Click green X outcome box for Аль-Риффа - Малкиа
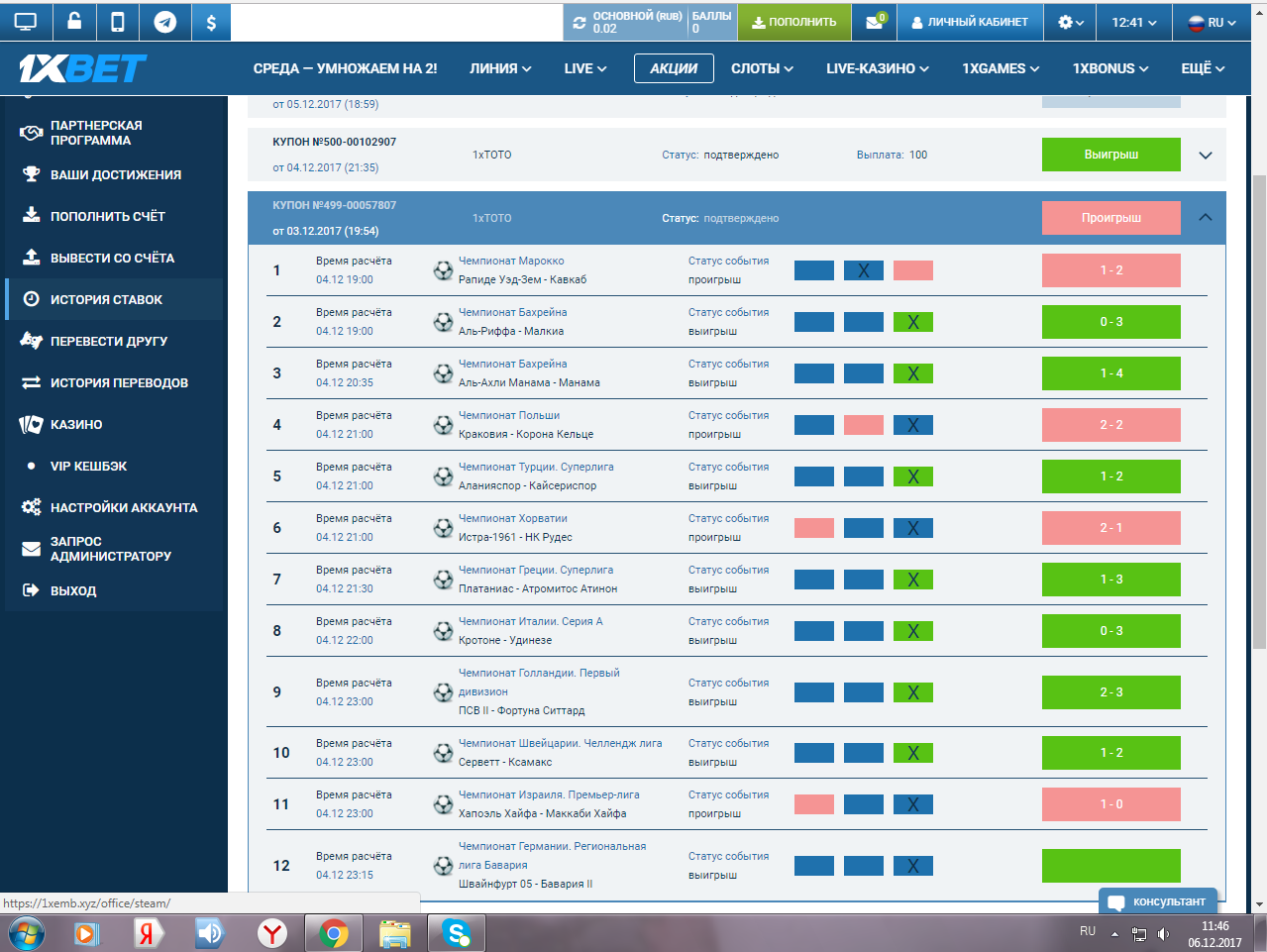1267x952 pixels. click(913, 322)
